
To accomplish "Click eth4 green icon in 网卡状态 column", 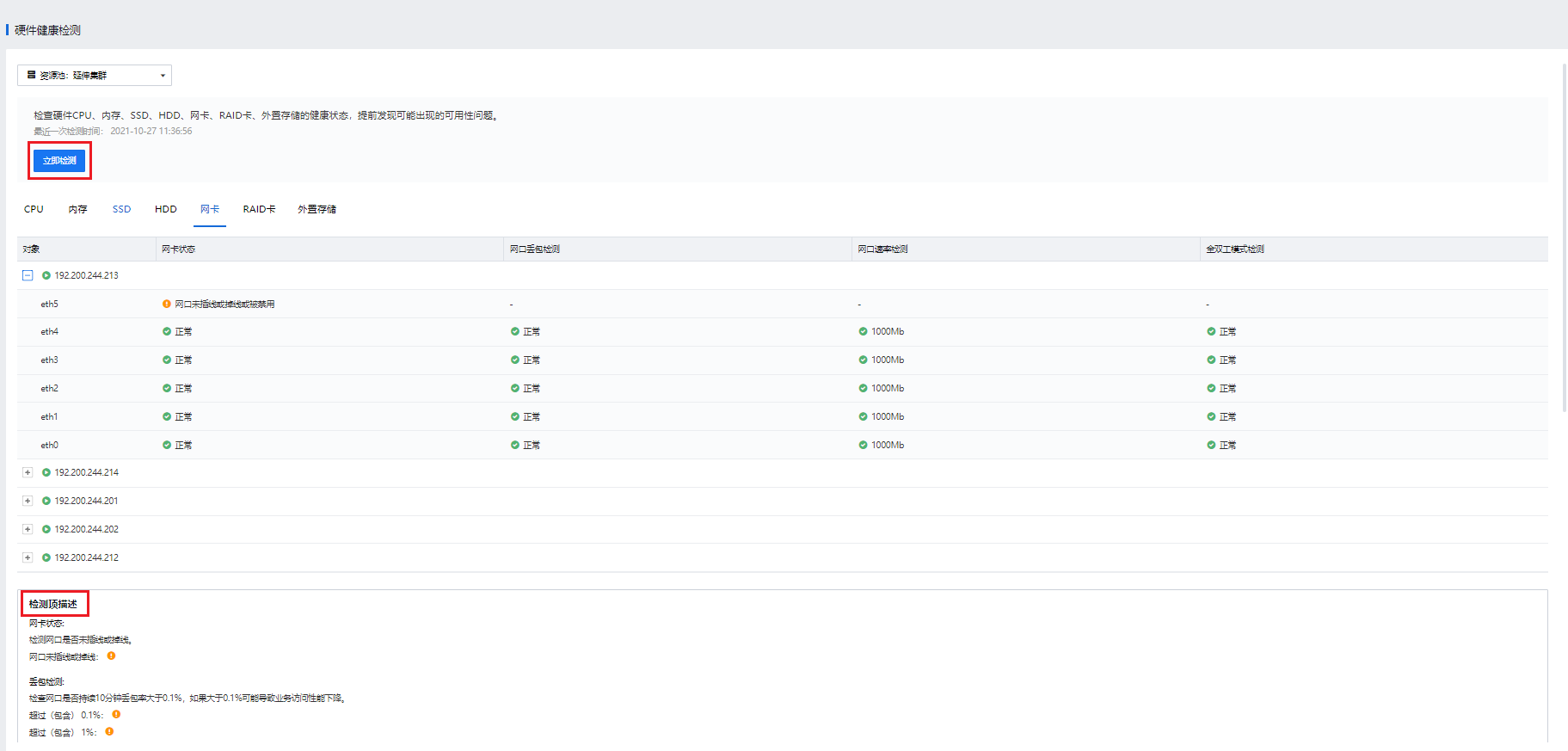I will point(167,331).
